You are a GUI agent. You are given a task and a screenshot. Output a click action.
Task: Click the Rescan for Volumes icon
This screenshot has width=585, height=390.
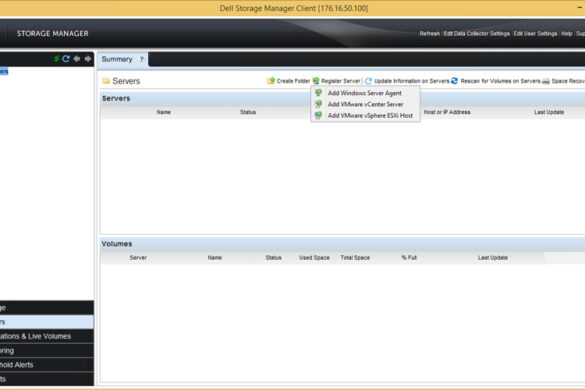(x=454, y=81)
